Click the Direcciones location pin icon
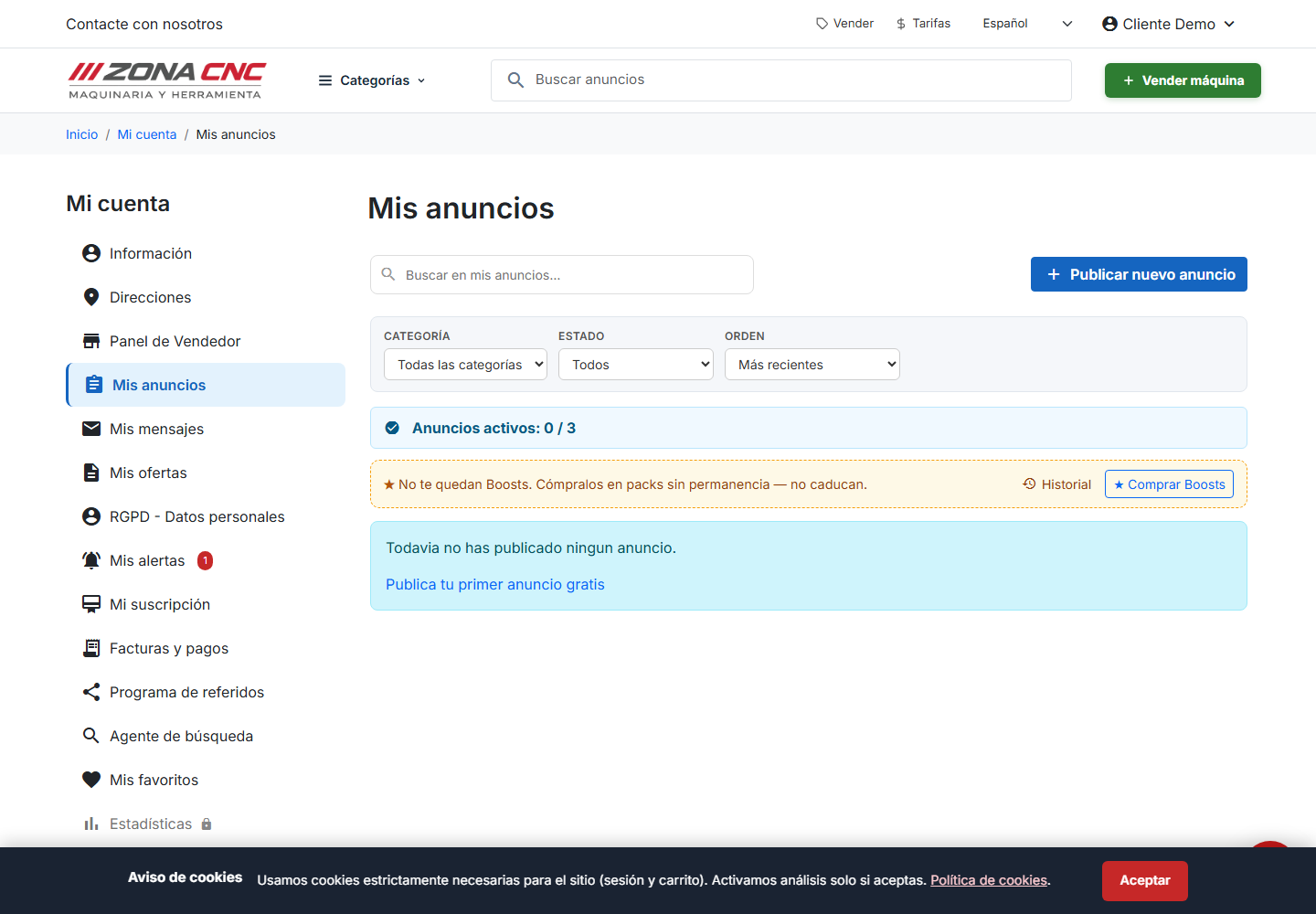This screenshot has width=1316, height=914. click(x=91, y=297)
